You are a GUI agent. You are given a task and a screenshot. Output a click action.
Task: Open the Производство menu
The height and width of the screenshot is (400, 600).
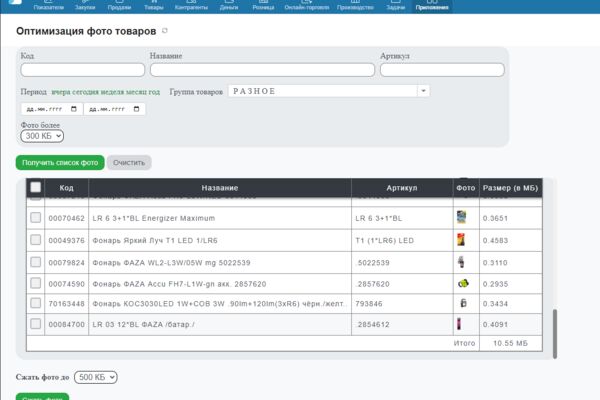(355, 5)
